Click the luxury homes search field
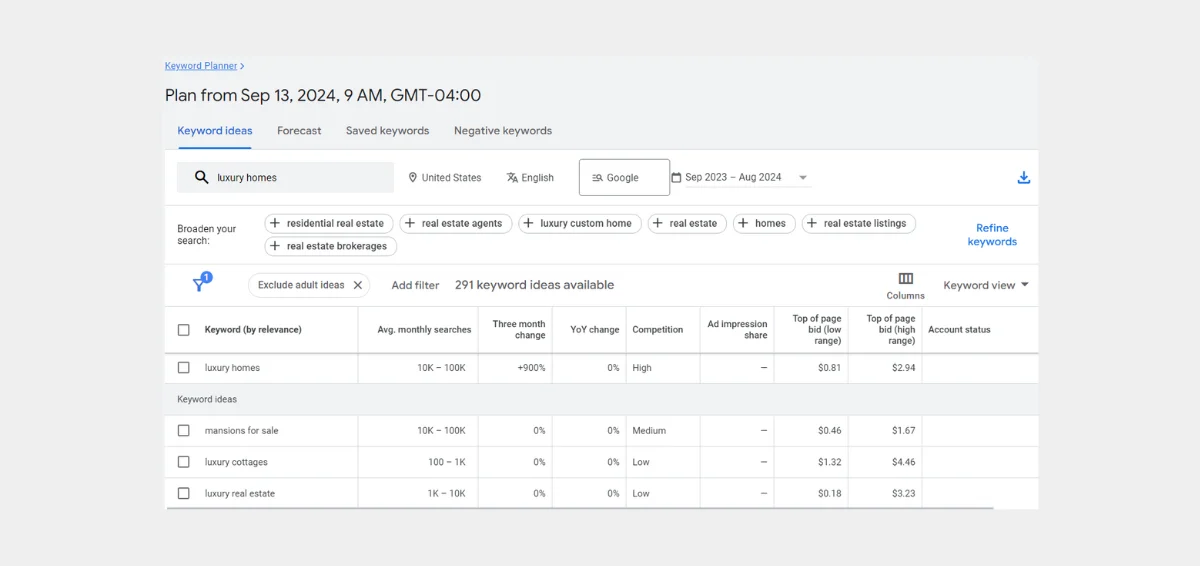Screen dimensions: 1200x566 coord(285,177)
